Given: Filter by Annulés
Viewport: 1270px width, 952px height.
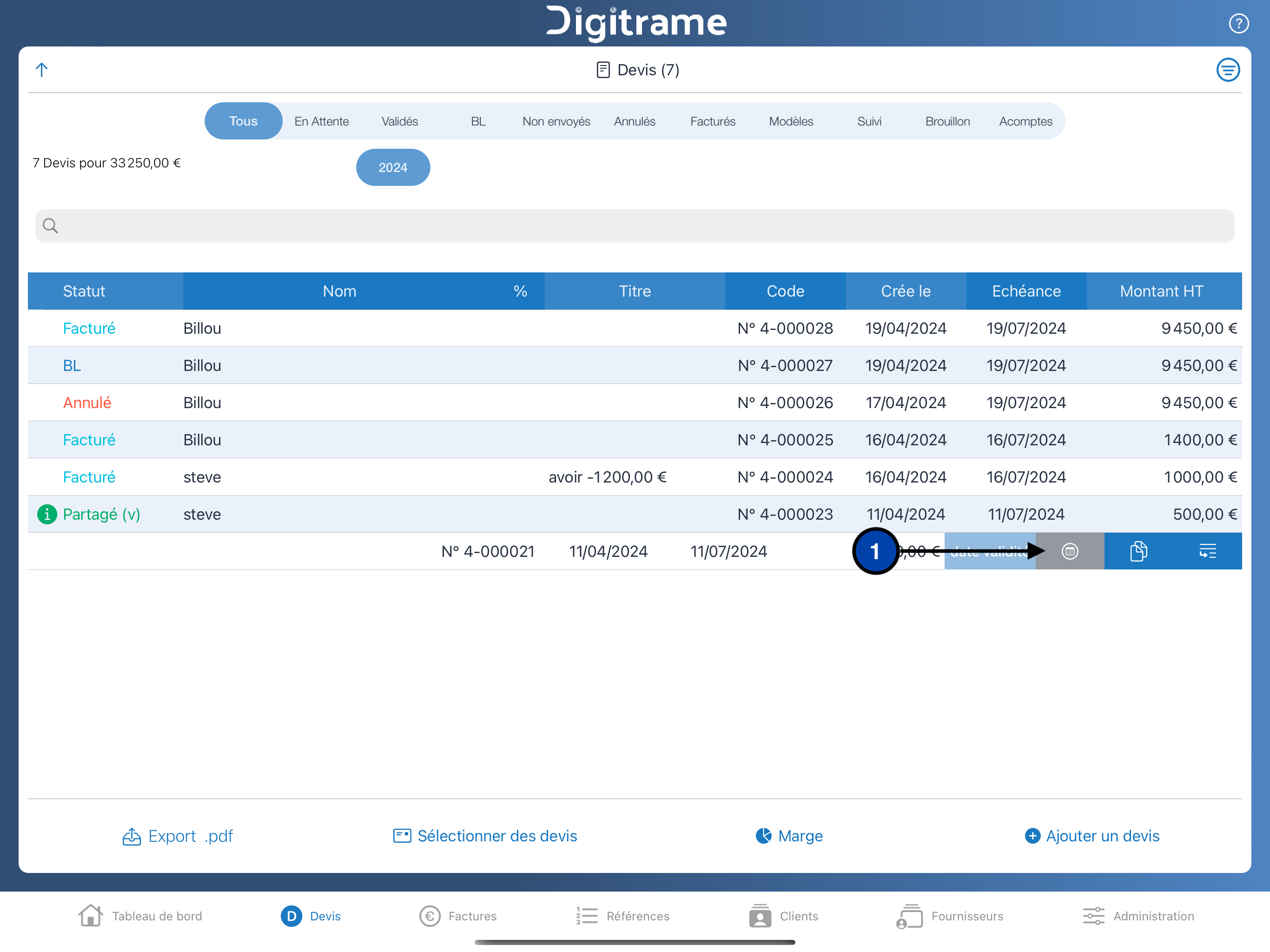Looking at the screenshot, I should [x=635, y=121].
